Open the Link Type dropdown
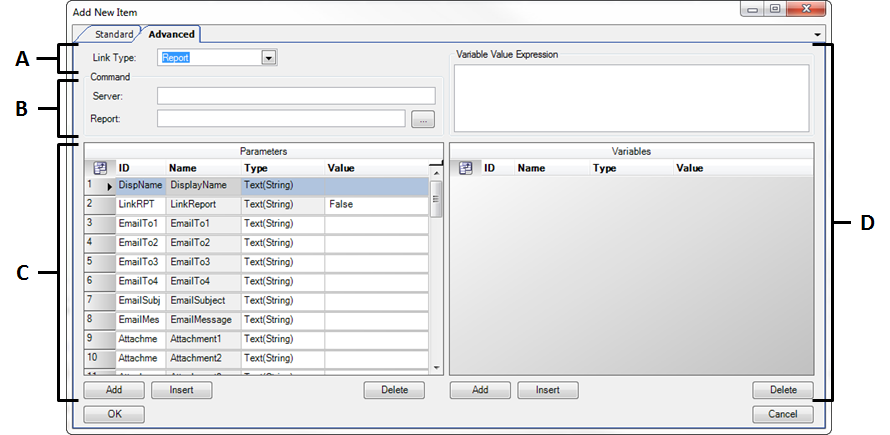Image resolution: width=890 pixels, height=435 pixels. click(x=268, y=58)
